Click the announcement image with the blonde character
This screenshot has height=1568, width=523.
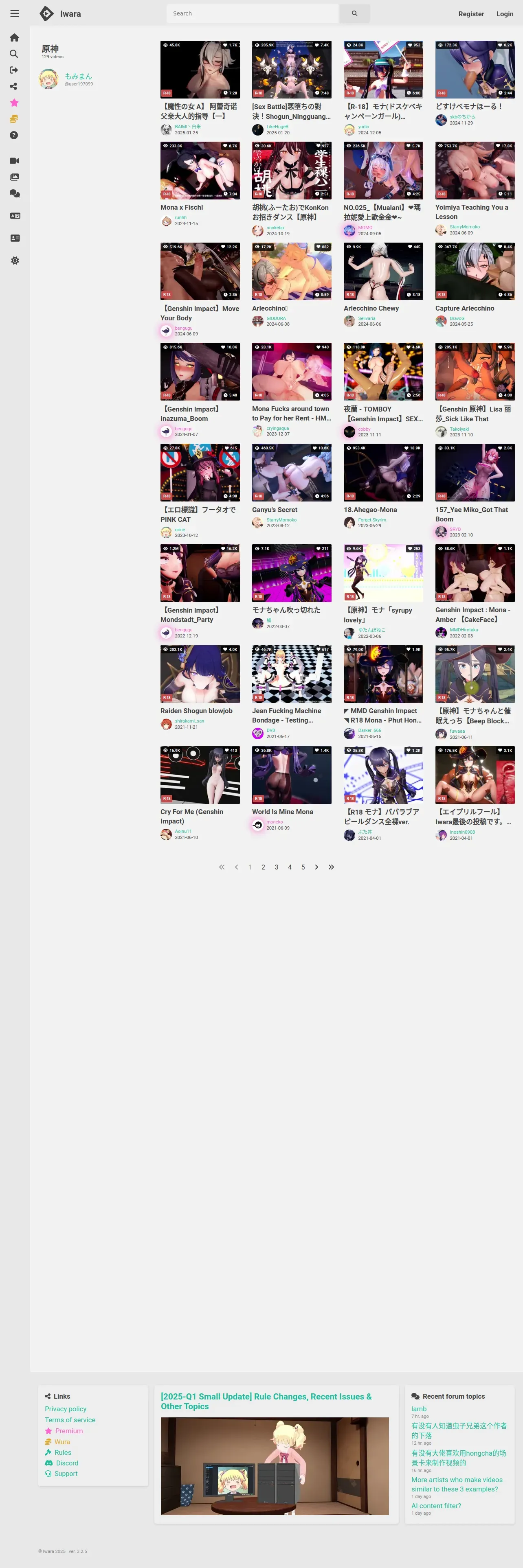275,1466
